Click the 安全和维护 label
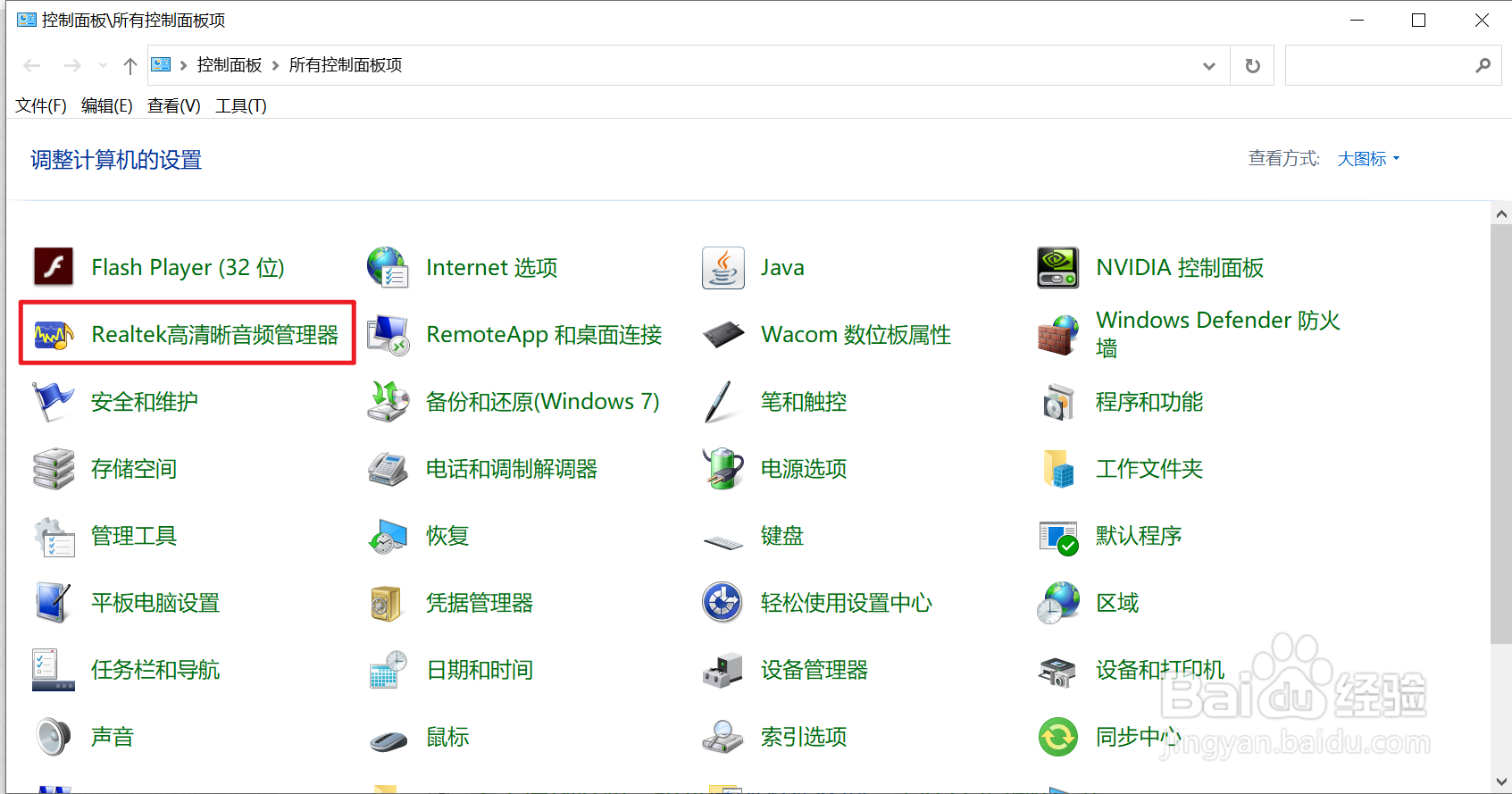The image size is (1512, 794). [x=145, y=402]
